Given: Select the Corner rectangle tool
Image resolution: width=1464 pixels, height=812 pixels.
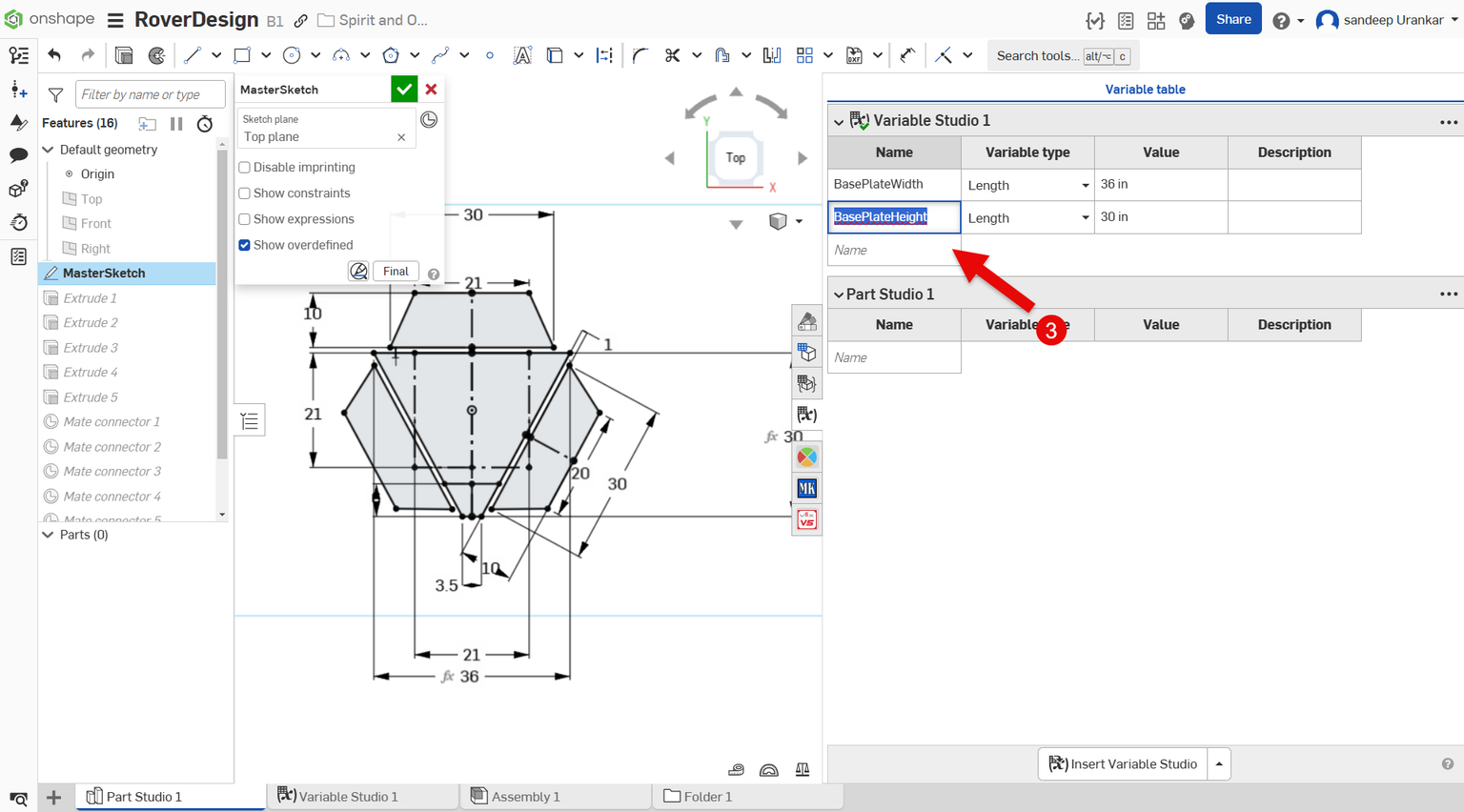Looking at the screenshot, I should click(241, 54).
